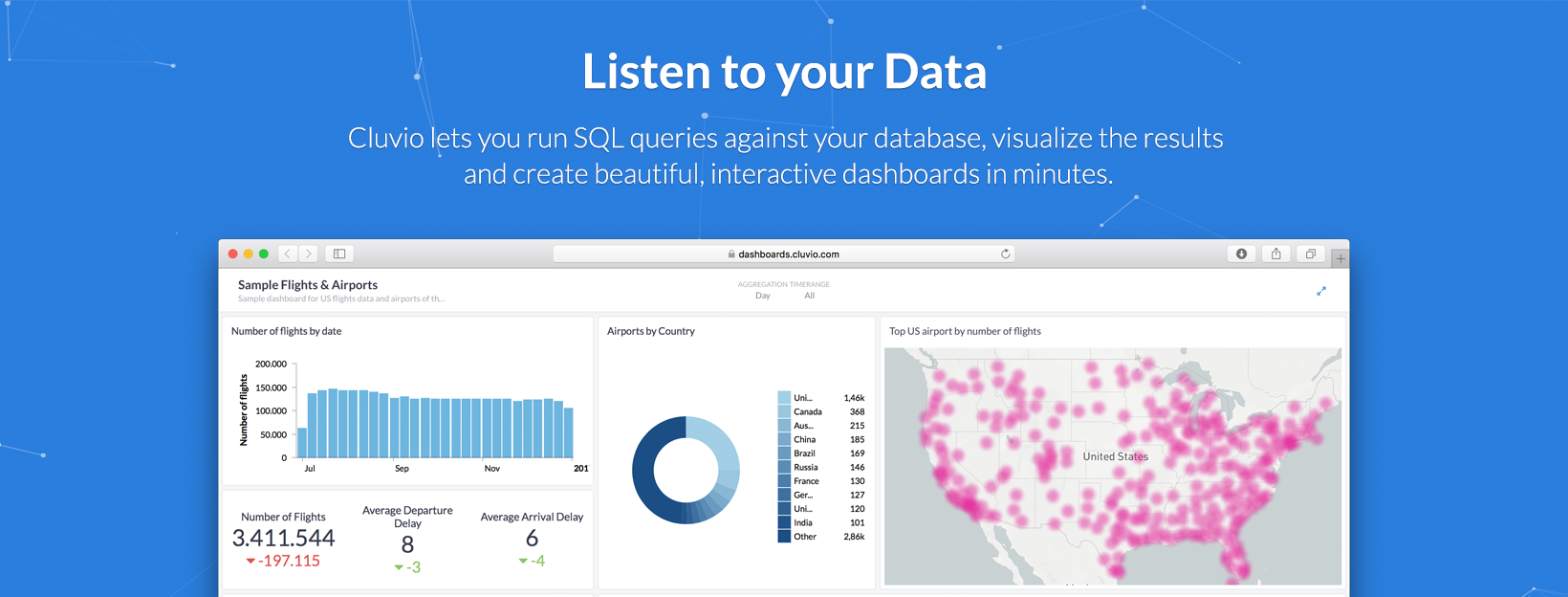Open the Aggregation Day dropdown
Screen dimensions: 1568x597
coord(762,296)
